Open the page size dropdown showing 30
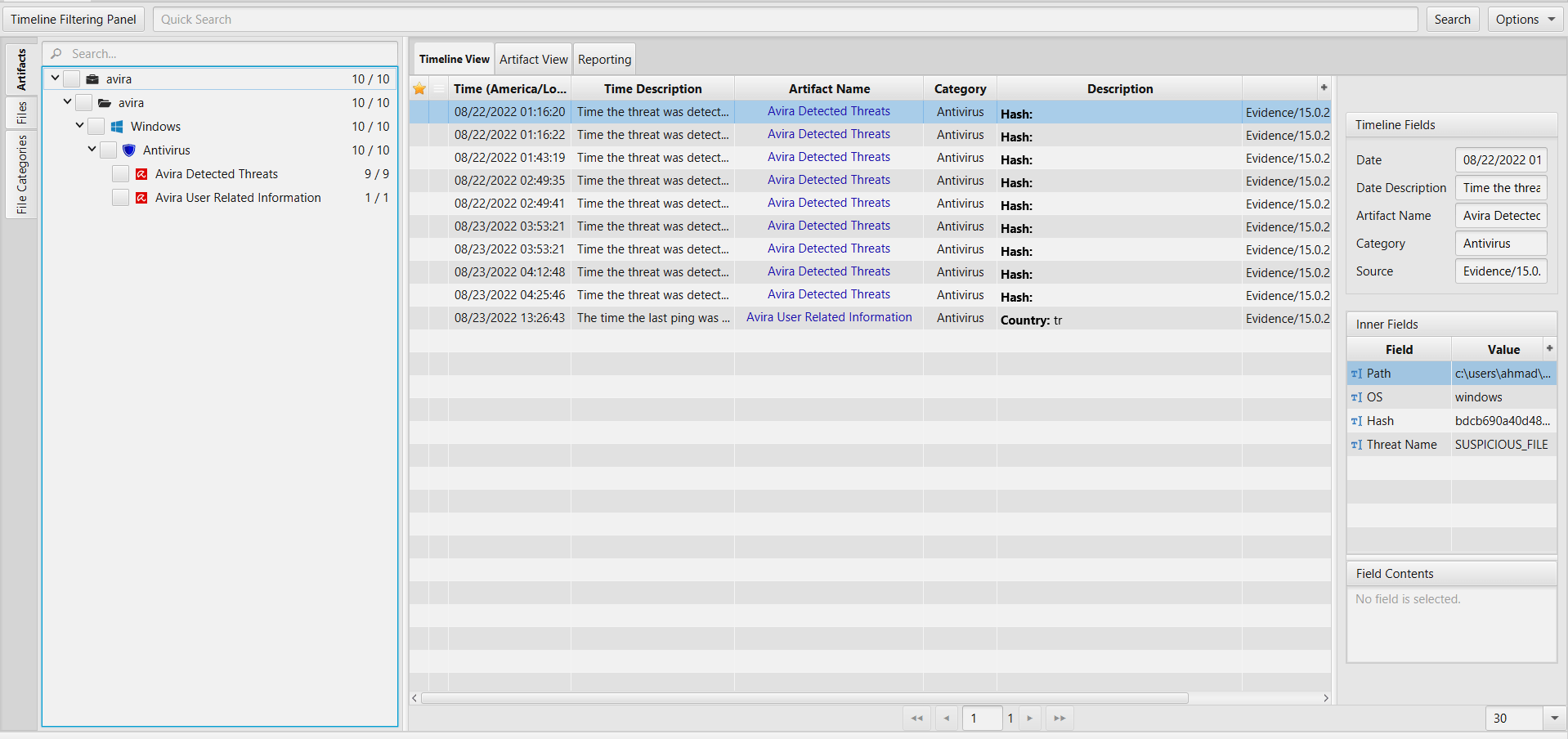This screenshot has width=1568, height=739. pos(1554,719)
